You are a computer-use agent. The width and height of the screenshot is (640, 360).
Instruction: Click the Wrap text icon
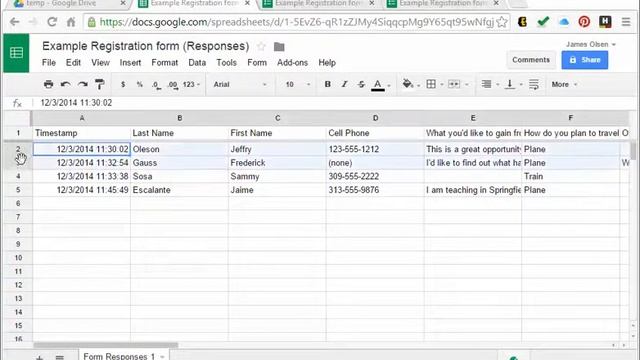[x=534, y=84]
